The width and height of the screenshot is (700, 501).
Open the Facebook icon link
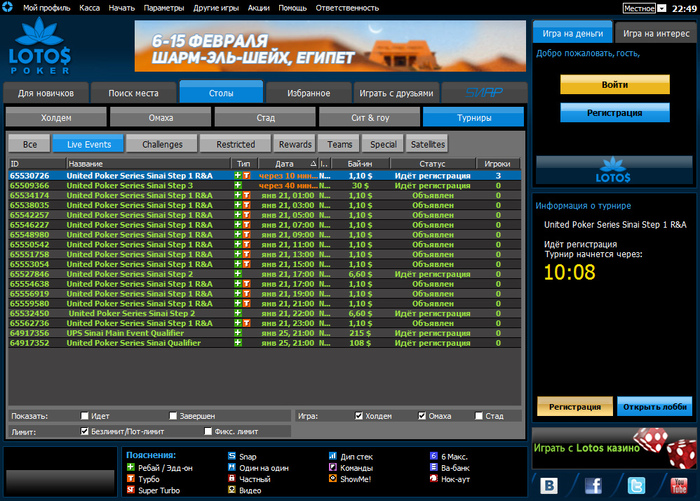[x=593, y=485]
